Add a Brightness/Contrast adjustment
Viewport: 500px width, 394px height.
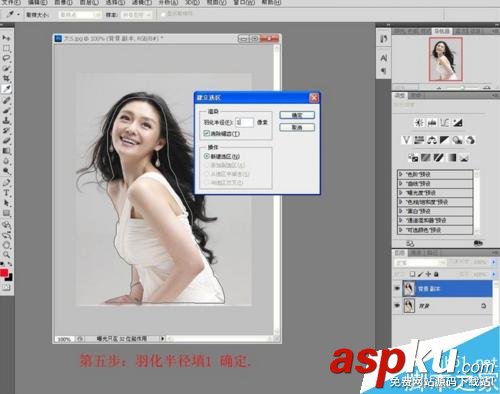pyautogui.click(x=419, y=122)
